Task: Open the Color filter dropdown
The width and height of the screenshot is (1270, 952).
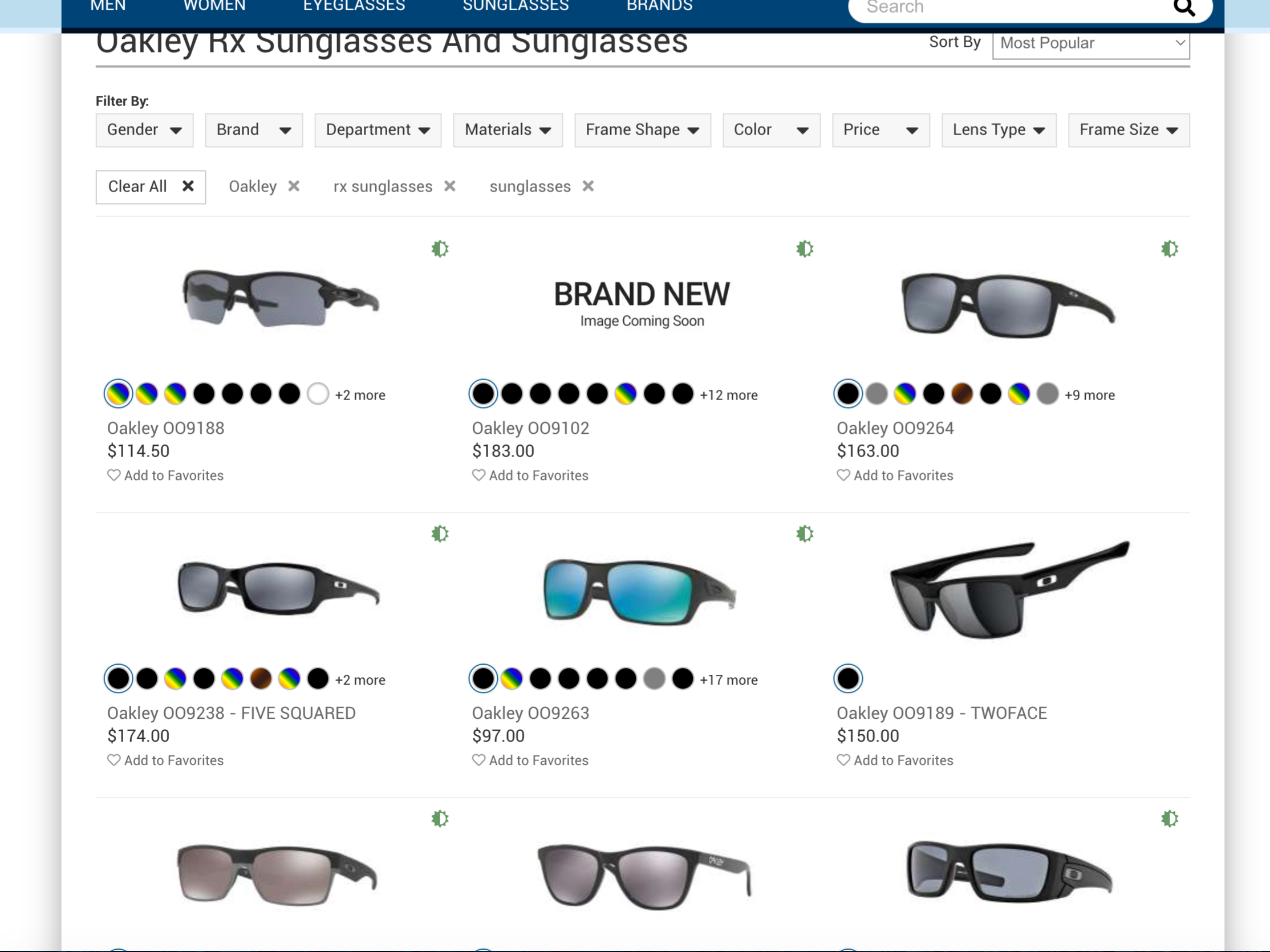Action: click(771, 131)
